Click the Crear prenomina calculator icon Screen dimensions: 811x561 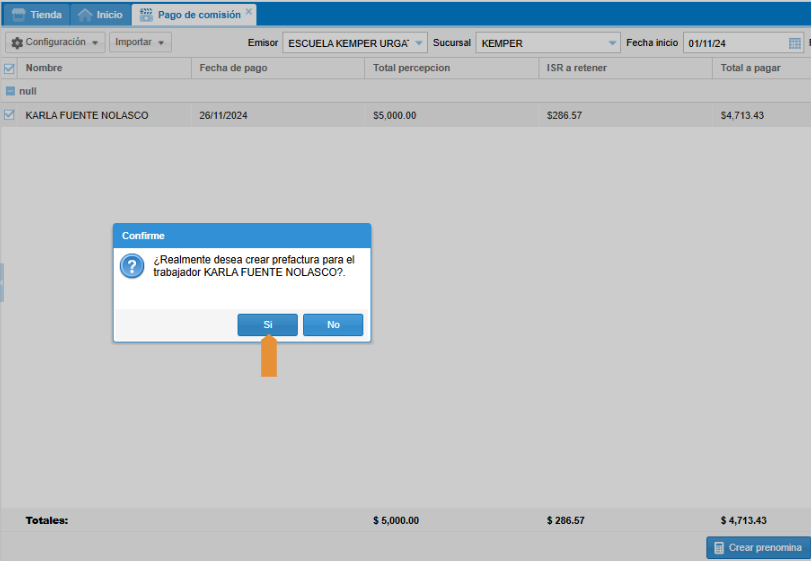click(x=719, y=548)
